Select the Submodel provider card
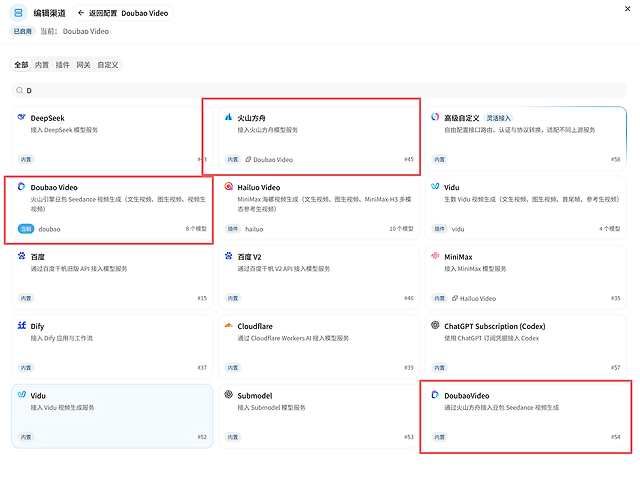The image size is (640, 500). pyautogui.click(x=319, y=416)
